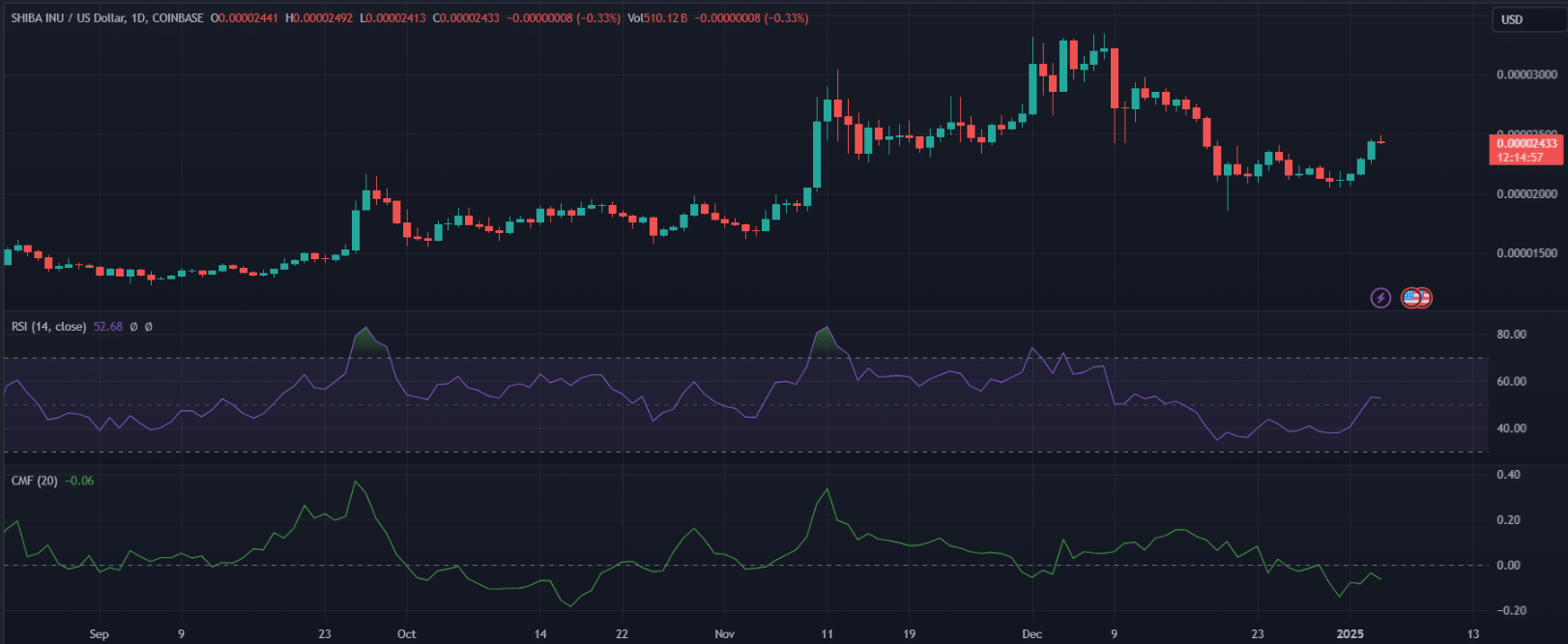Viewport: 1568px width, 644px height.
Task: Click the 11 date label on the time axis
Action: [x=827, y=634]
